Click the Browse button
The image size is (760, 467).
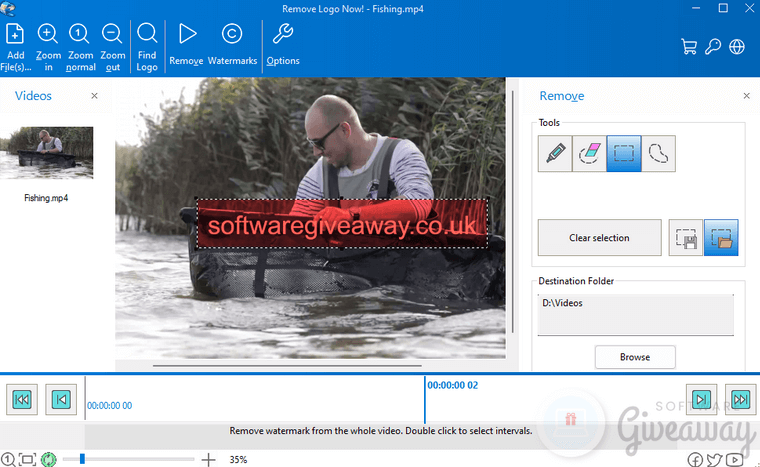click(635, 357)
